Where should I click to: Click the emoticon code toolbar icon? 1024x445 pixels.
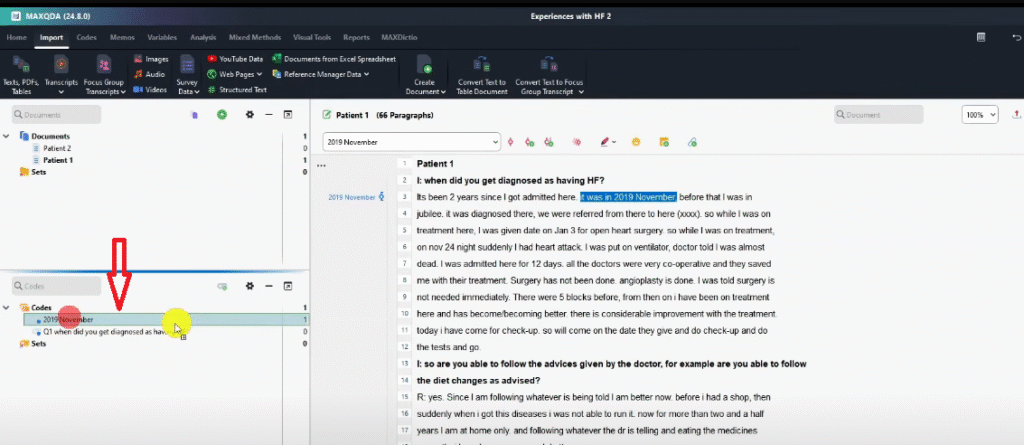pos(635,142)
